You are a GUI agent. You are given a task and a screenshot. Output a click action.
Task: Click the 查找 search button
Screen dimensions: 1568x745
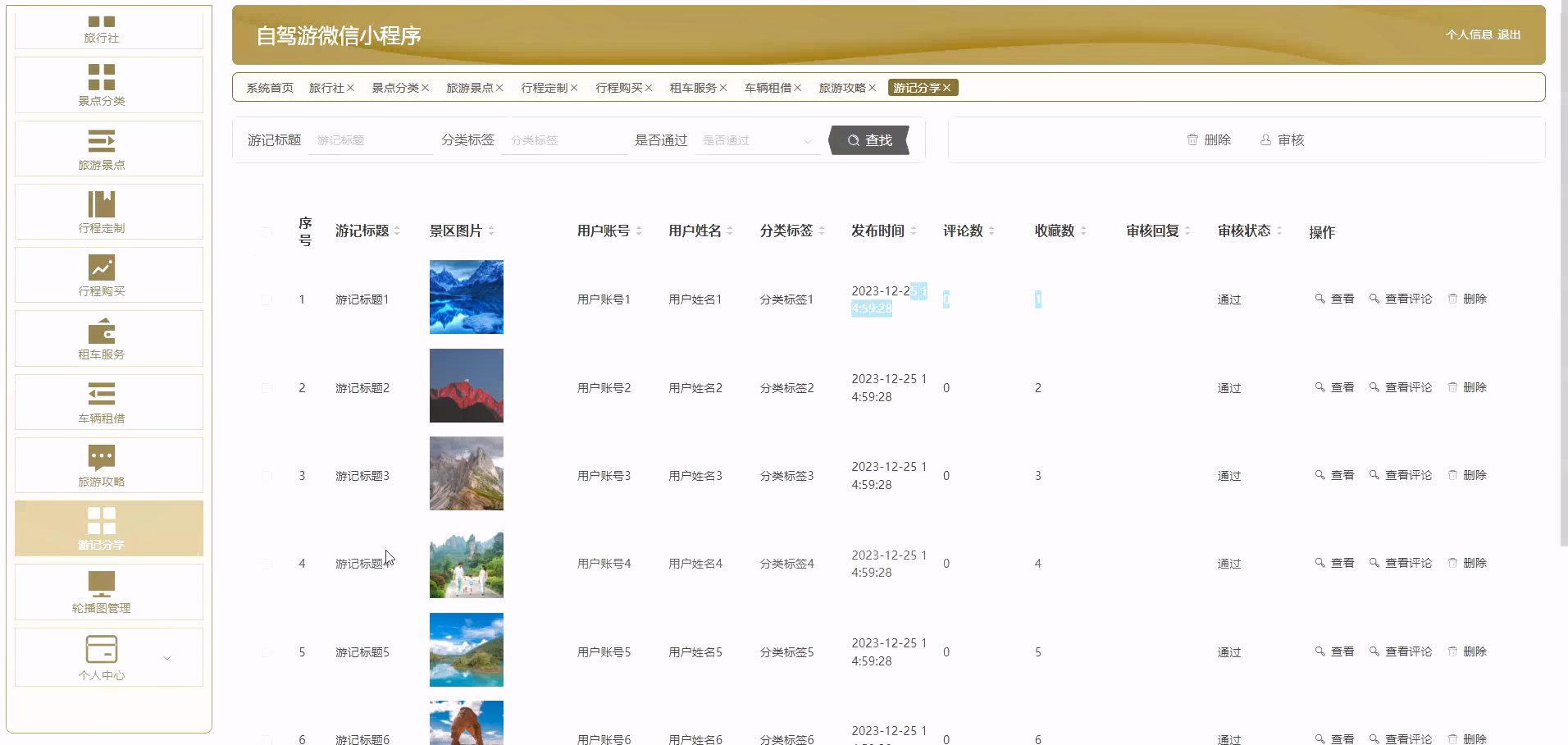pyautogui.click(x=869, y=140)
